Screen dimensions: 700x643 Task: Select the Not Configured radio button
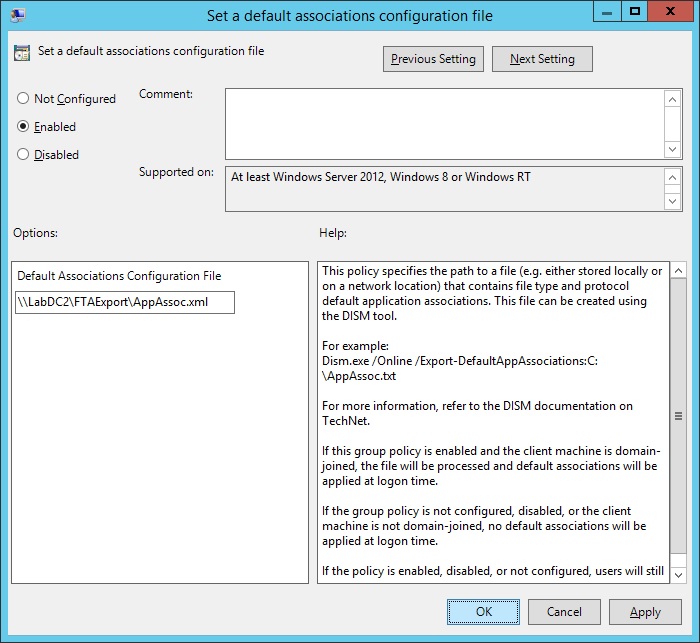pyautogui.click(x=23, y=99)
